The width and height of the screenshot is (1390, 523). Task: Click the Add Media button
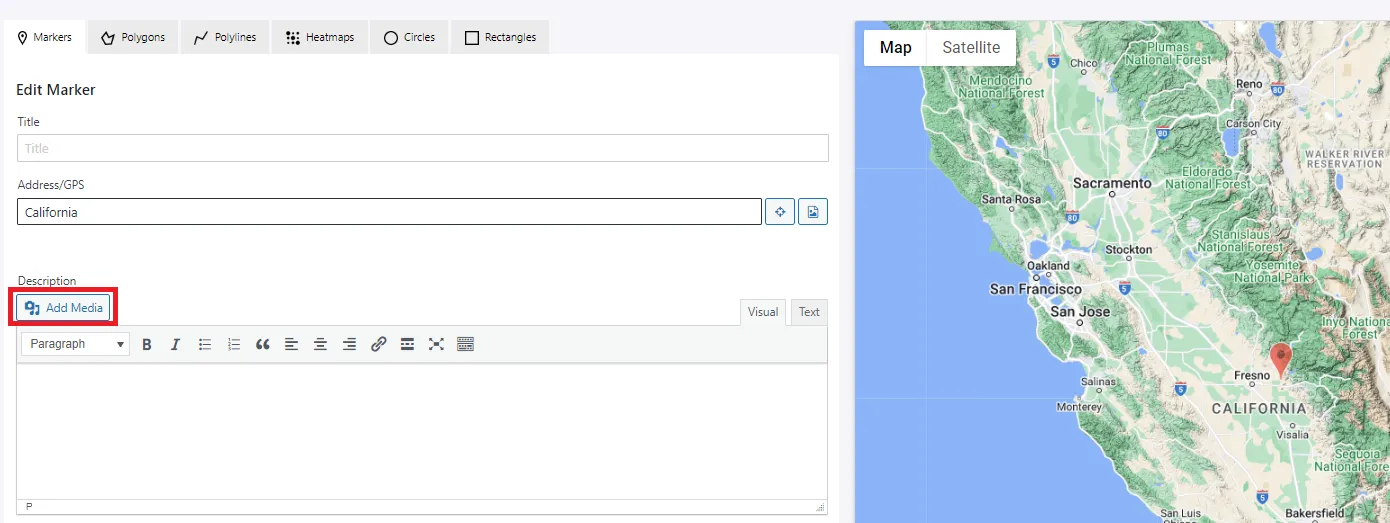tap(63, 308)
